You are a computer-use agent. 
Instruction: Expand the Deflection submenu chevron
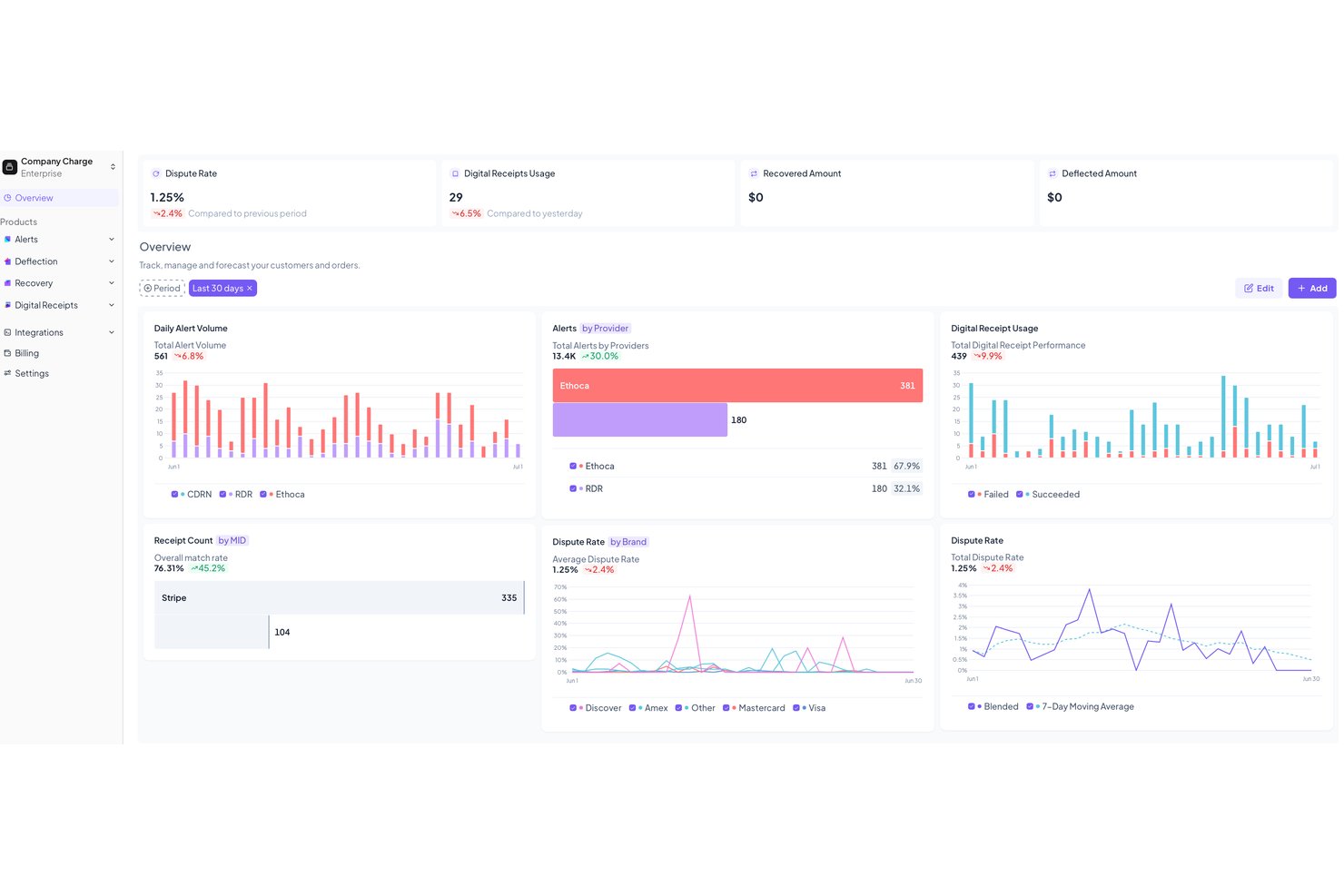click(x=112, y=261)
